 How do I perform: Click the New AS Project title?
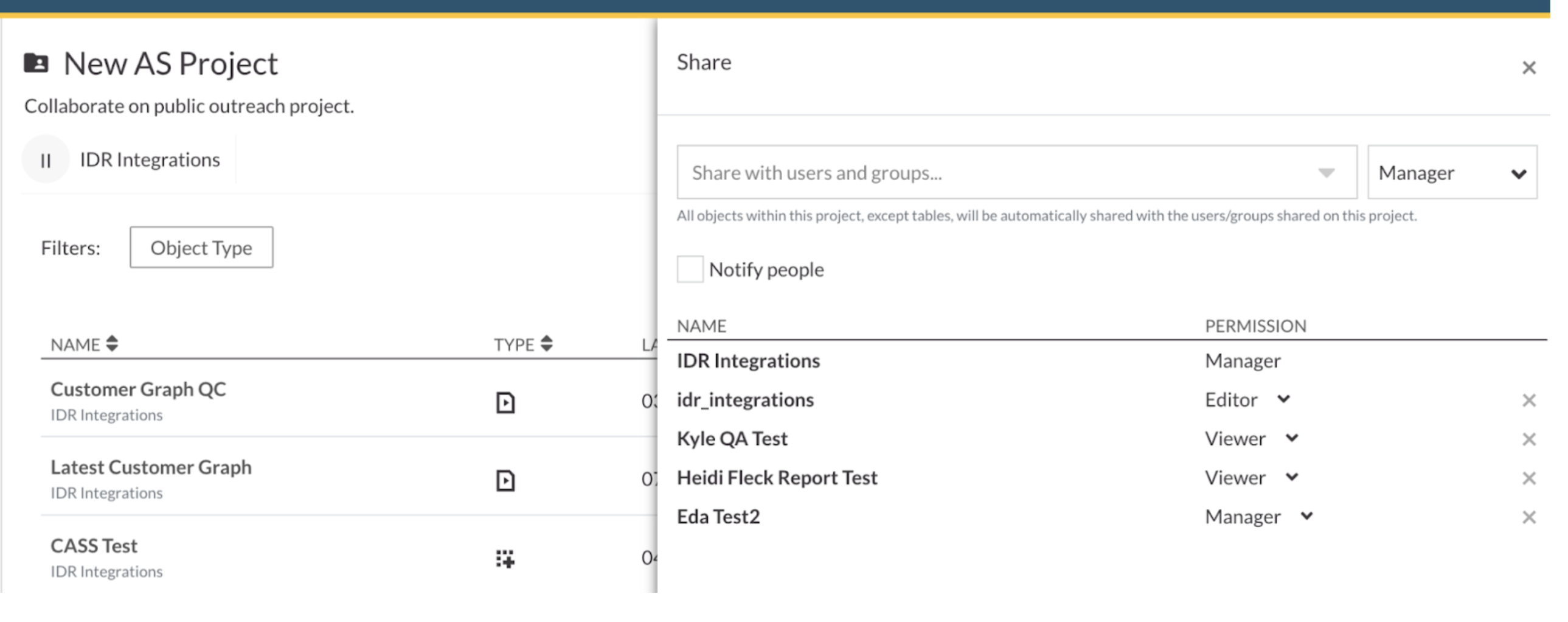click(x=170, y=63)
